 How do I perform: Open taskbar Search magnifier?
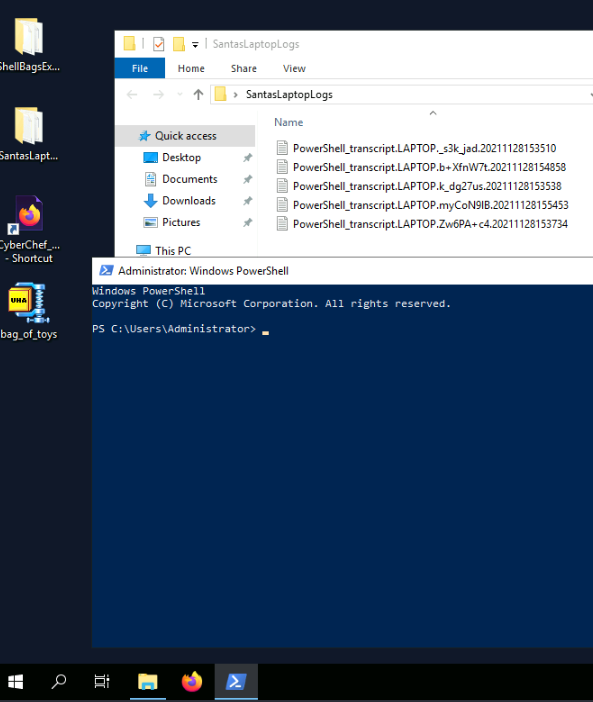pyautogui.click(x=59, y=682)
